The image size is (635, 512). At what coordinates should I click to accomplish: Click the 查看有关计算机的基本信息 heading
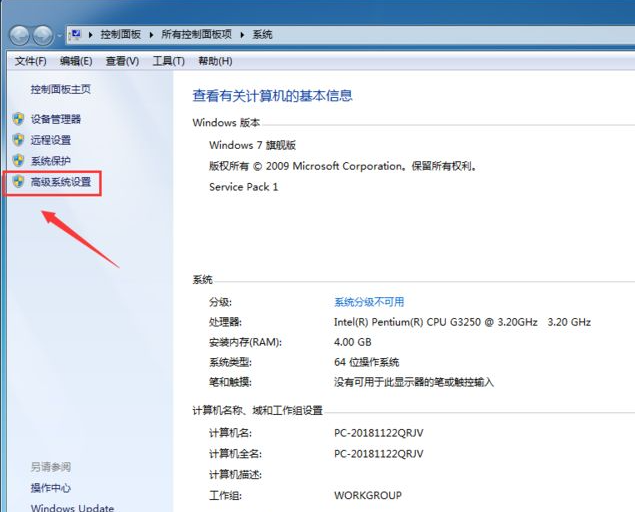pos(272,96)
